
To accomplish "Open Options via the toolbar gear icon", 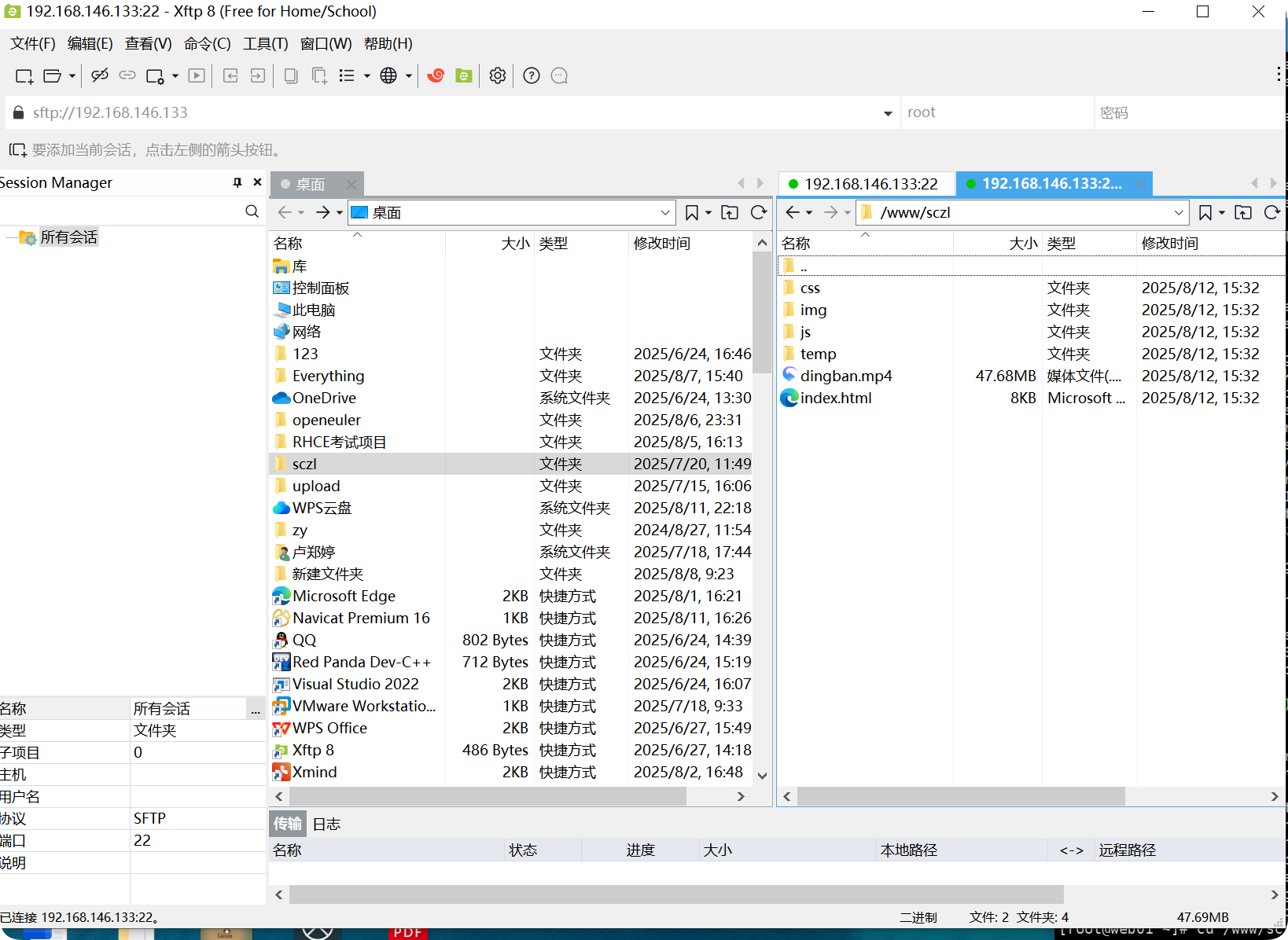I will point(498,75).
